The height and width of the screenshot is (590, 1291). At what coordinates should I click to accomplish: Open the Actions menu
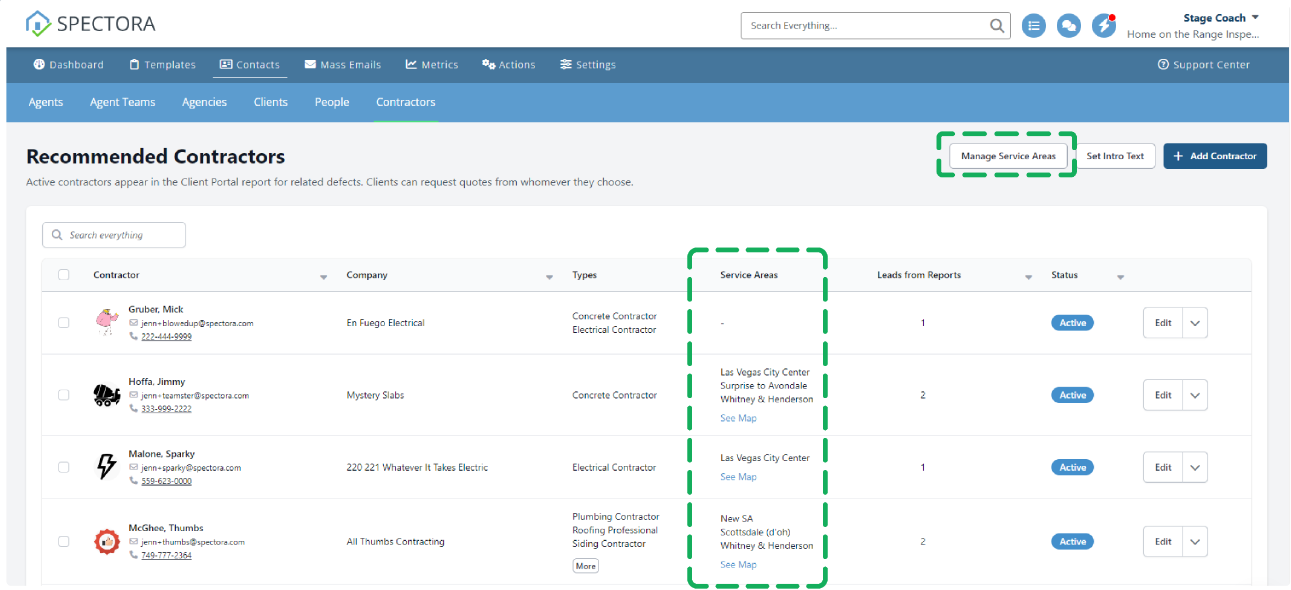tap(509, 65)
